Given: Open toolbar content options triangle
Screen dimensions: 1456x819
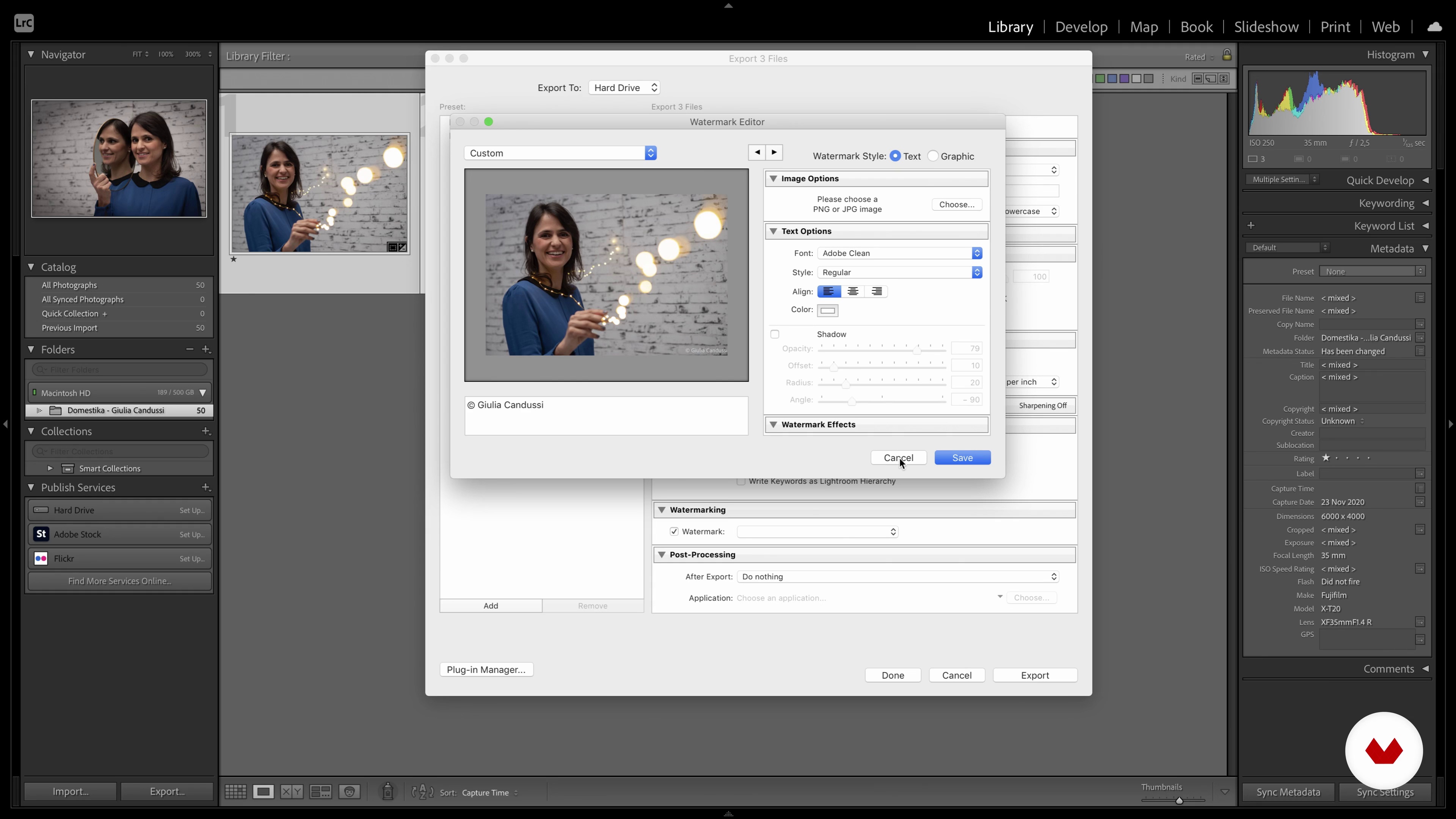Looking at the screenshot, I should click(x=1225, y=792).
